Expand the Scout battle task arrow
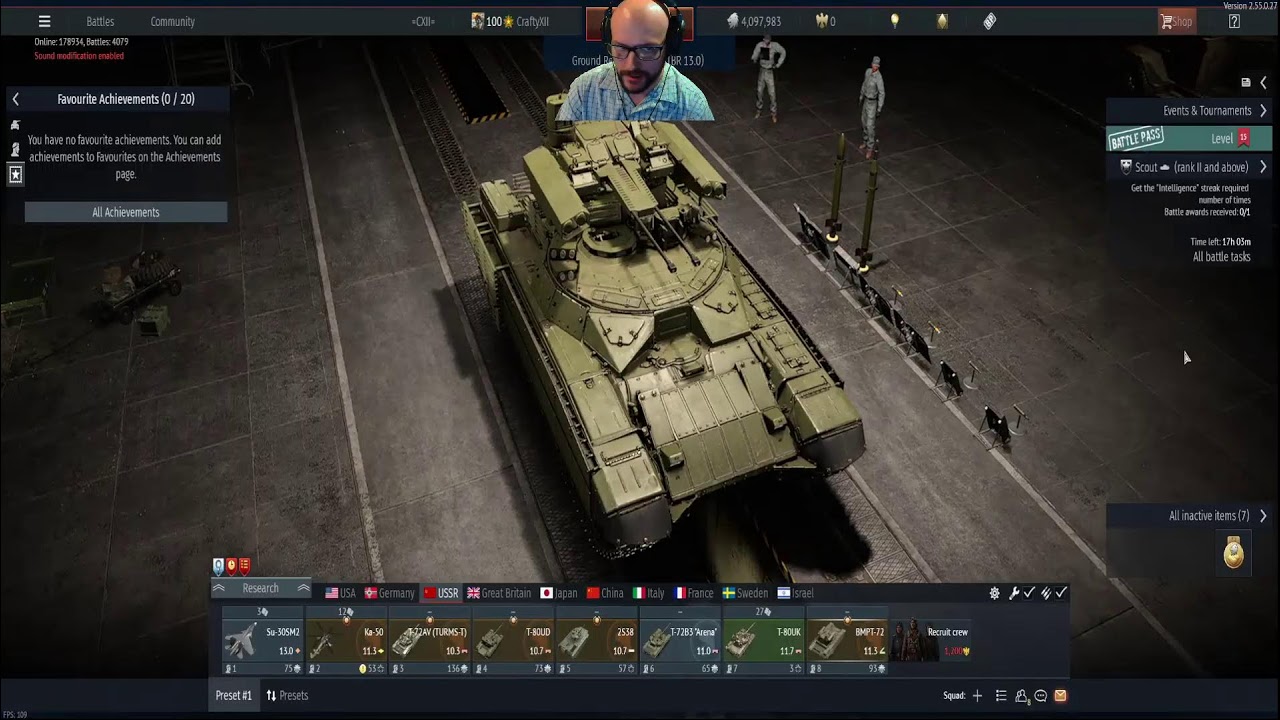1280x720 pixels. point(1262,167)
